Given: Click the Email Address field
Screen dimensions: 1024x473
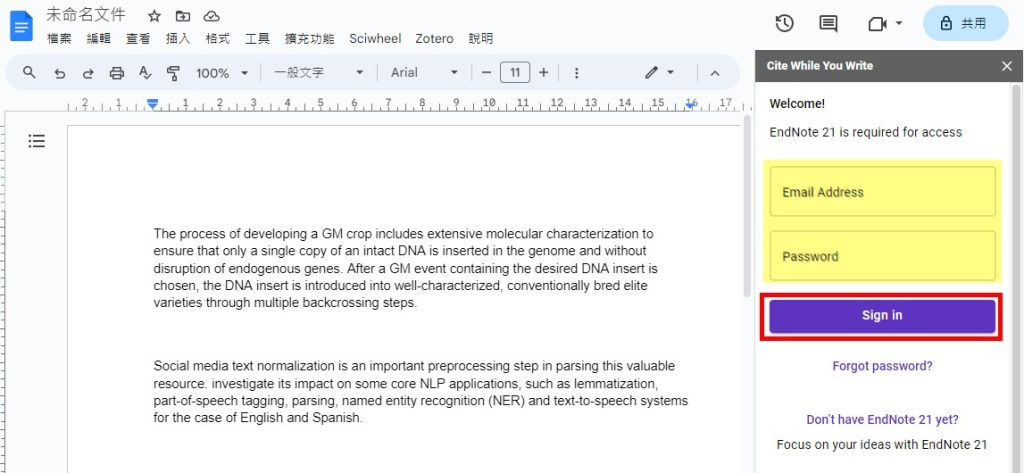Looking at the screenshot, I should click(882, 191).
